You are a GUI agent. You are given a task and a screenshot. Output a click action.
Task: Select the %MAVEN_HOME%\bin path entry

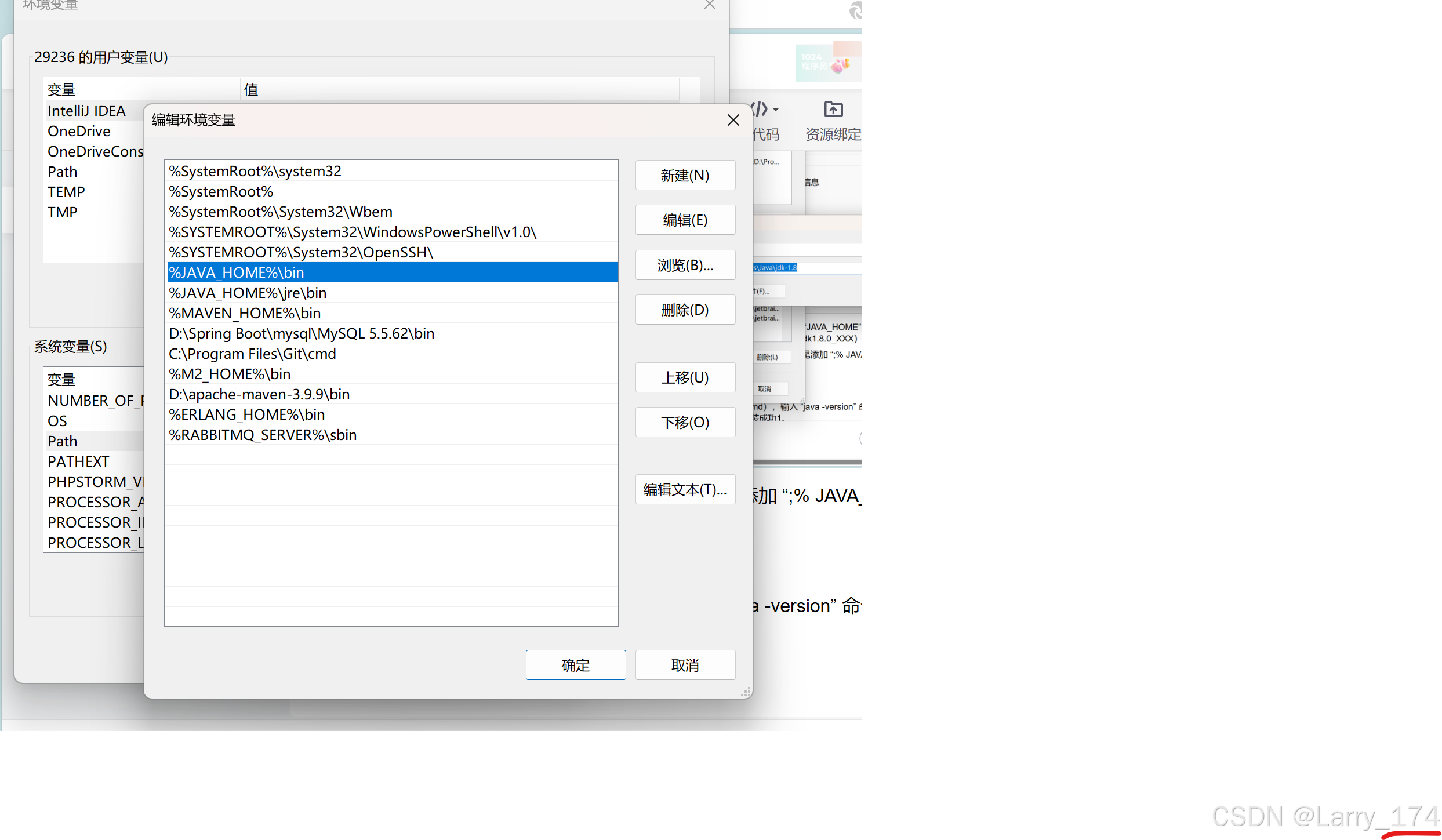244,313
